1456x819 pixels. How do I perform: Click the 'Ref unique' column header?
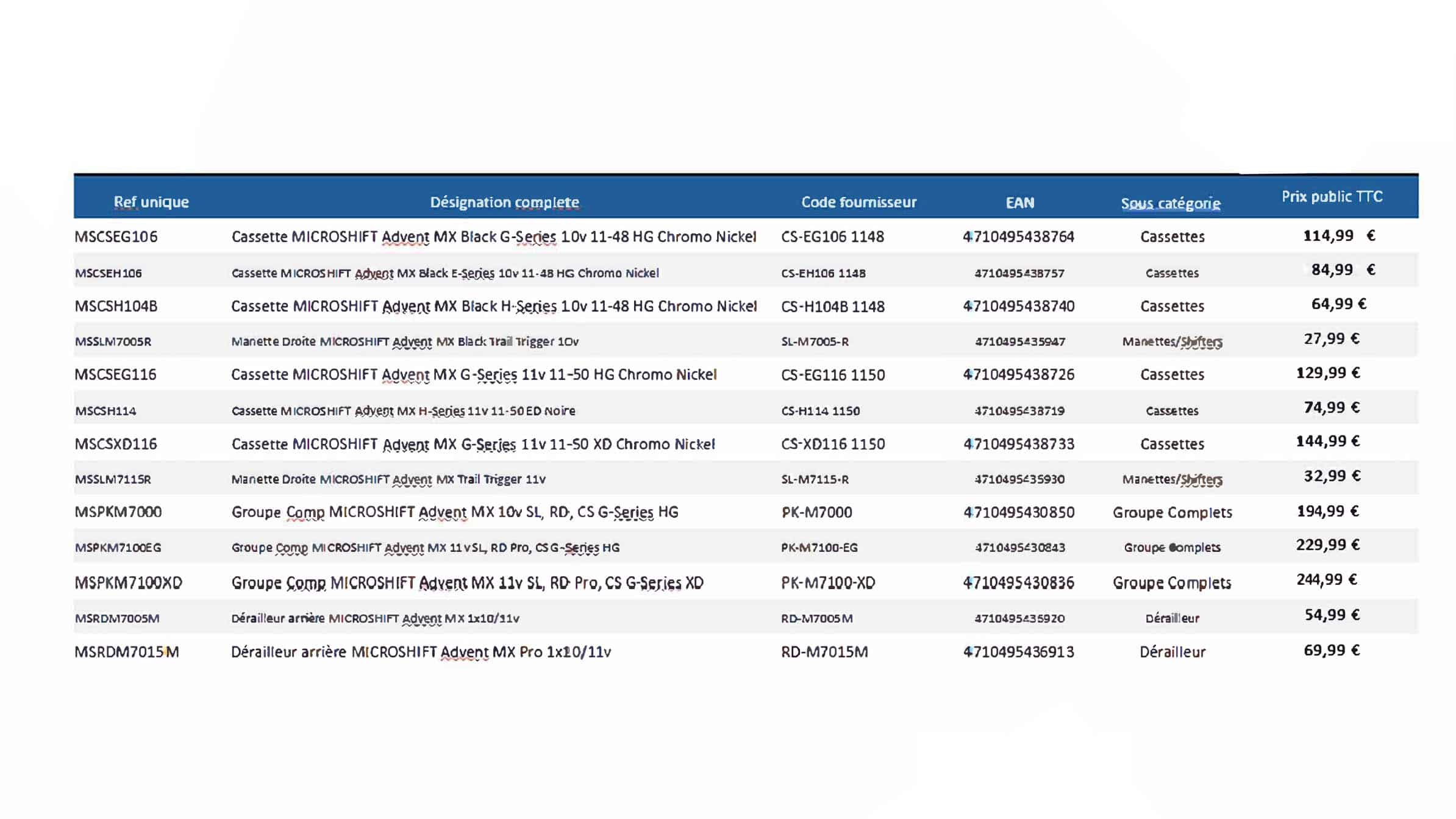click(151, 202)
